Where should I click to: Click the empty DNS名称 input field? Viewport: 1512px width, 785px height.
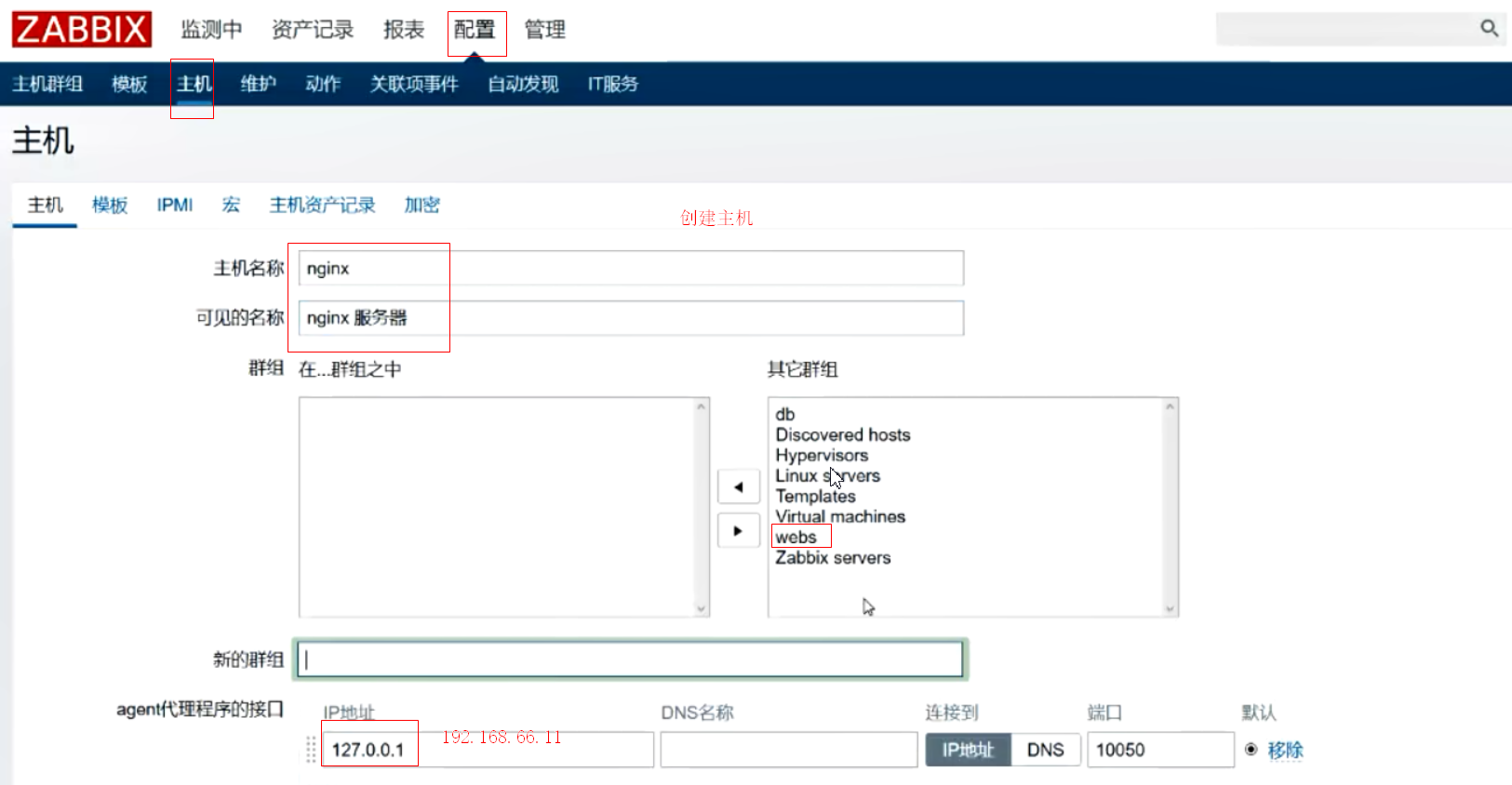tap(789, 750)
